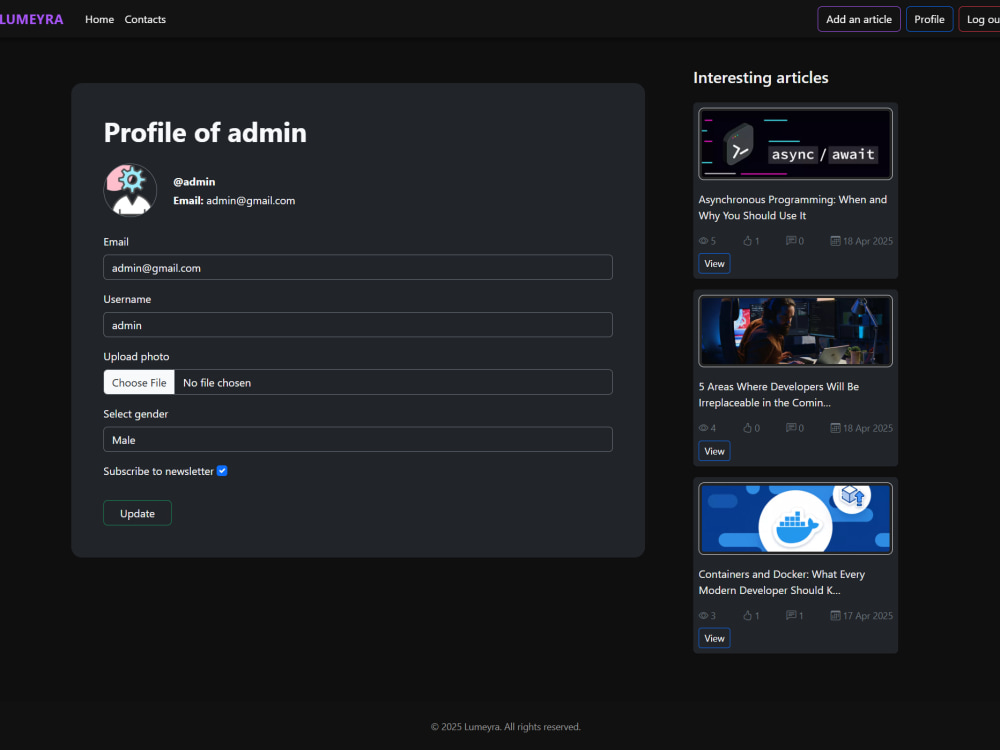Click No file chosen text

click(x=217, y=383)
